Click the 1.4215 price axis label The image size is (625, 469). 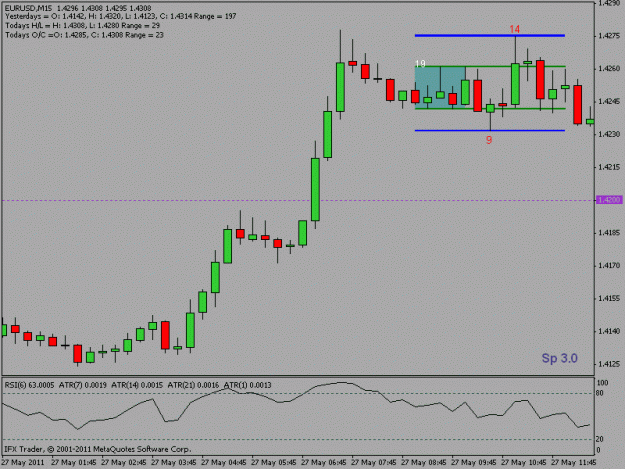tap(609, 167)
